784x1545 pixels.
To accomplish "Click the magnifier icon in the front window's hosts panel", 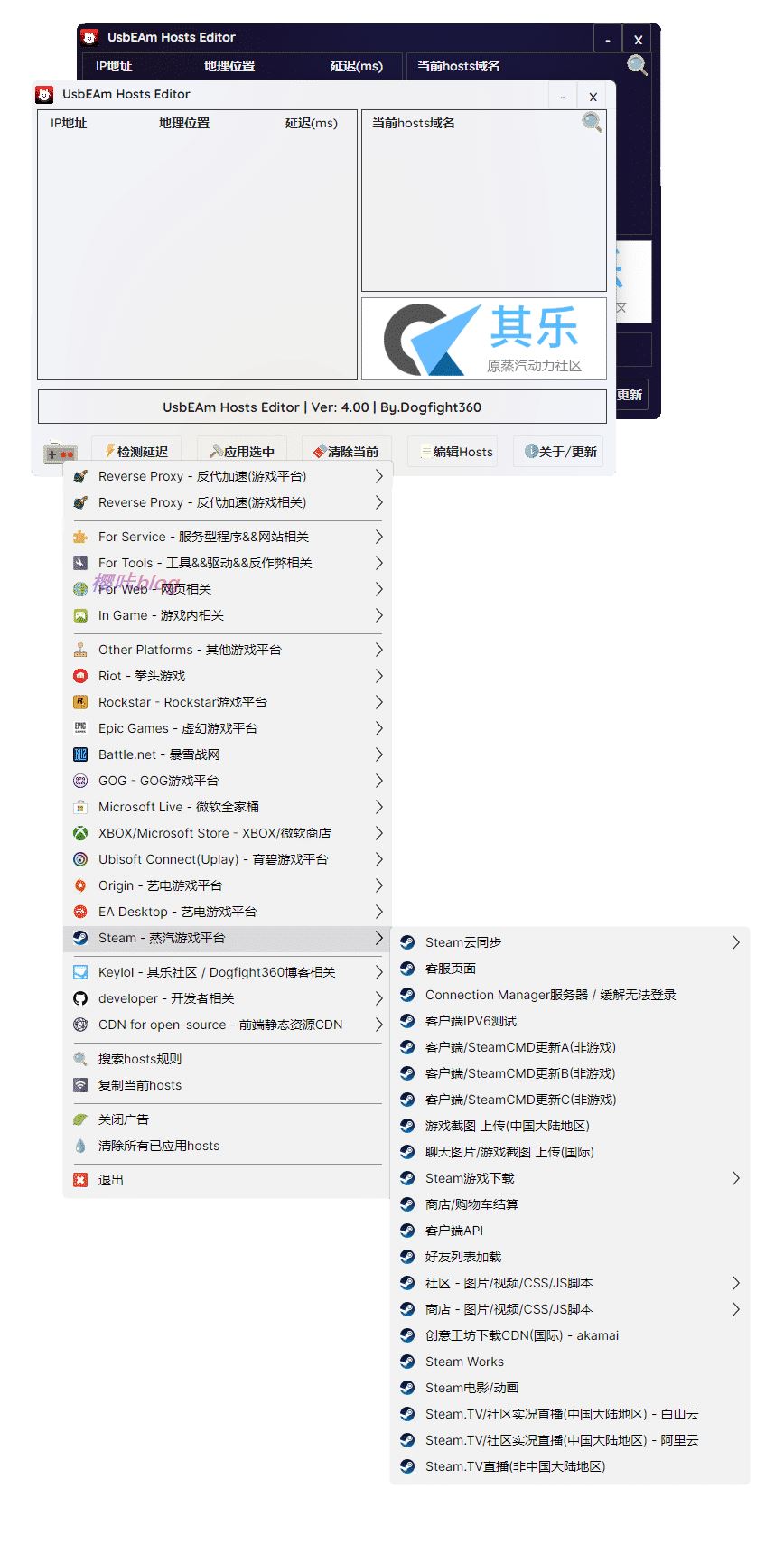I will [x=592, y=122].
